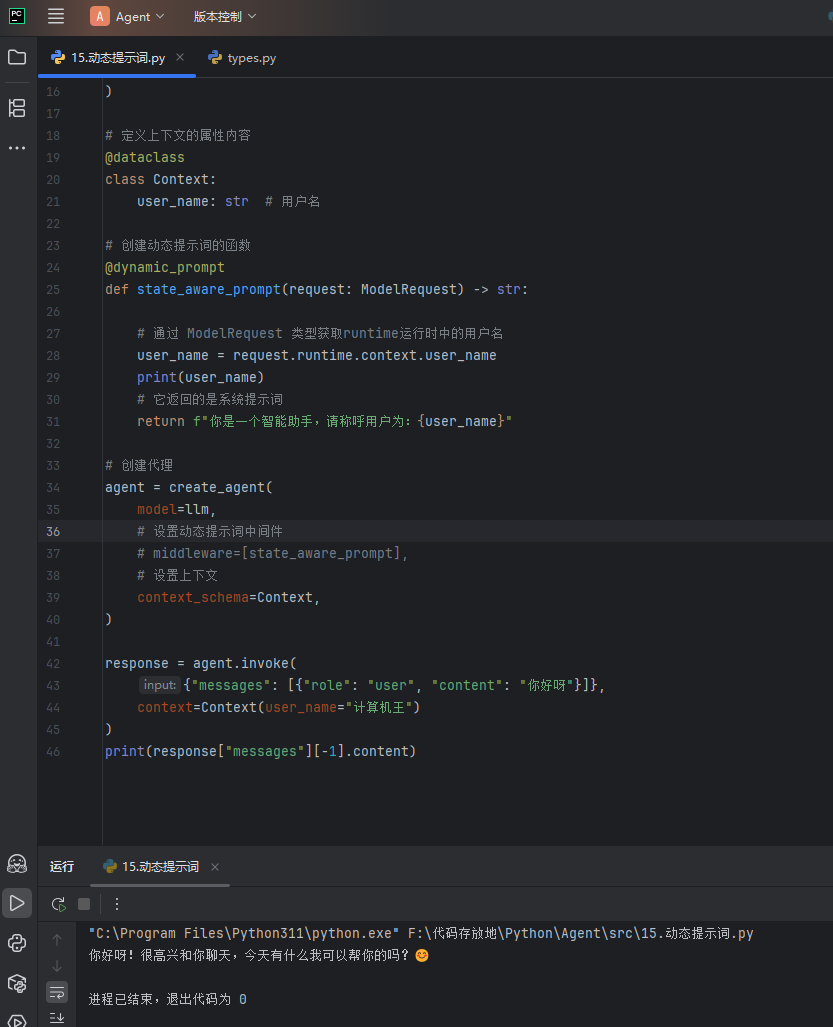The image size is (833, 1027).
Task: Close the 15.动态提示词.py editor tab
Action: [x=180, y=57]
